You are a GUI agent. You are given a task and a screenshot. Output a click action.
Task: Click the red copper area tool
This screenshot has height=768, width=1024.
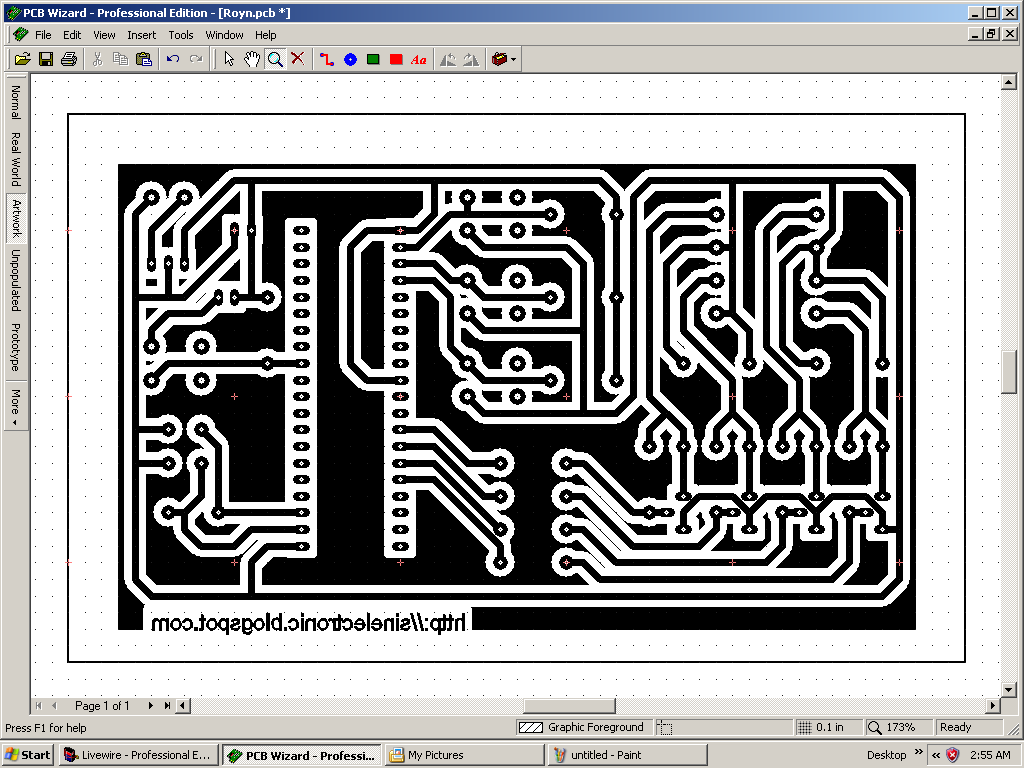tap(396, 59)
